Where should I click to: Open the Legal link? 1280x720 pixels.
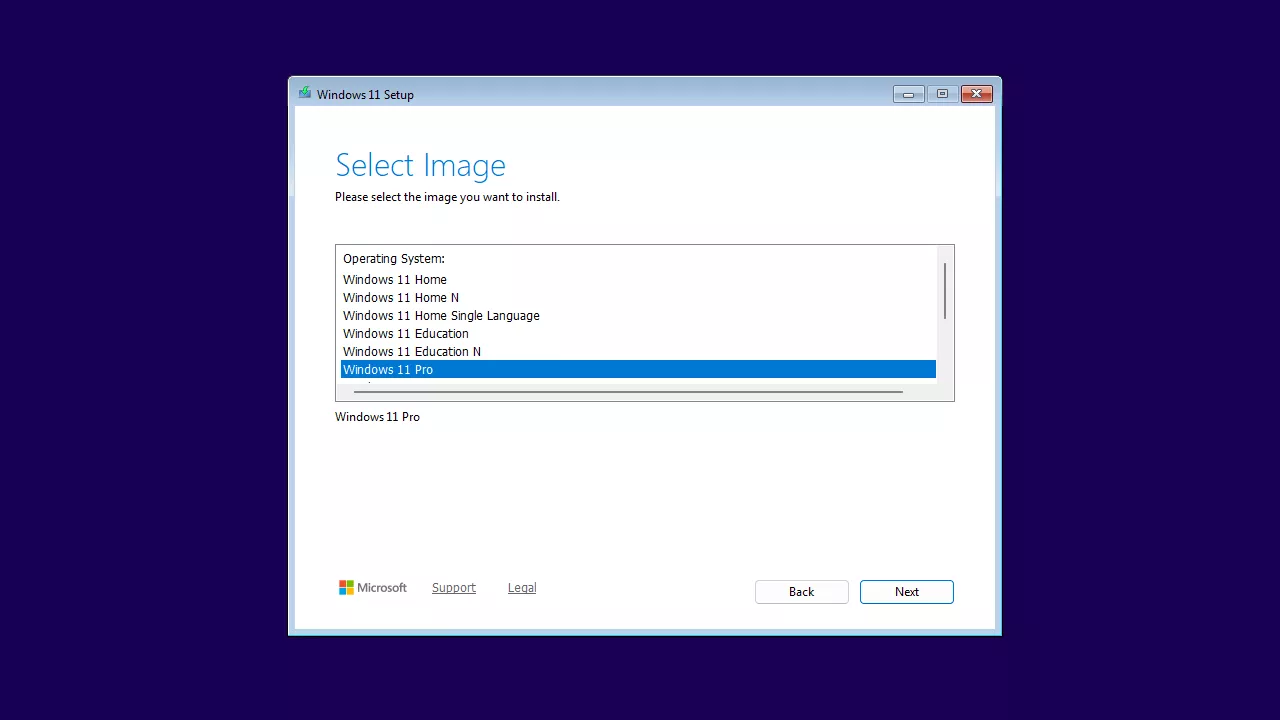[521, 587]
